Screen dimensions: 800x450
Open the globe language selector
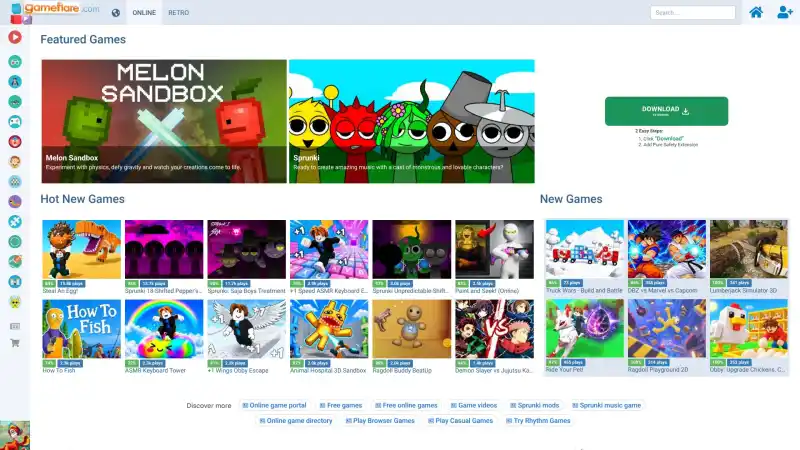click(116, 13)
